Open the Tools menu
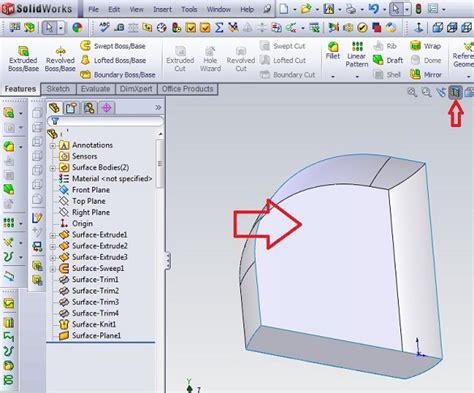 point(189,9)
